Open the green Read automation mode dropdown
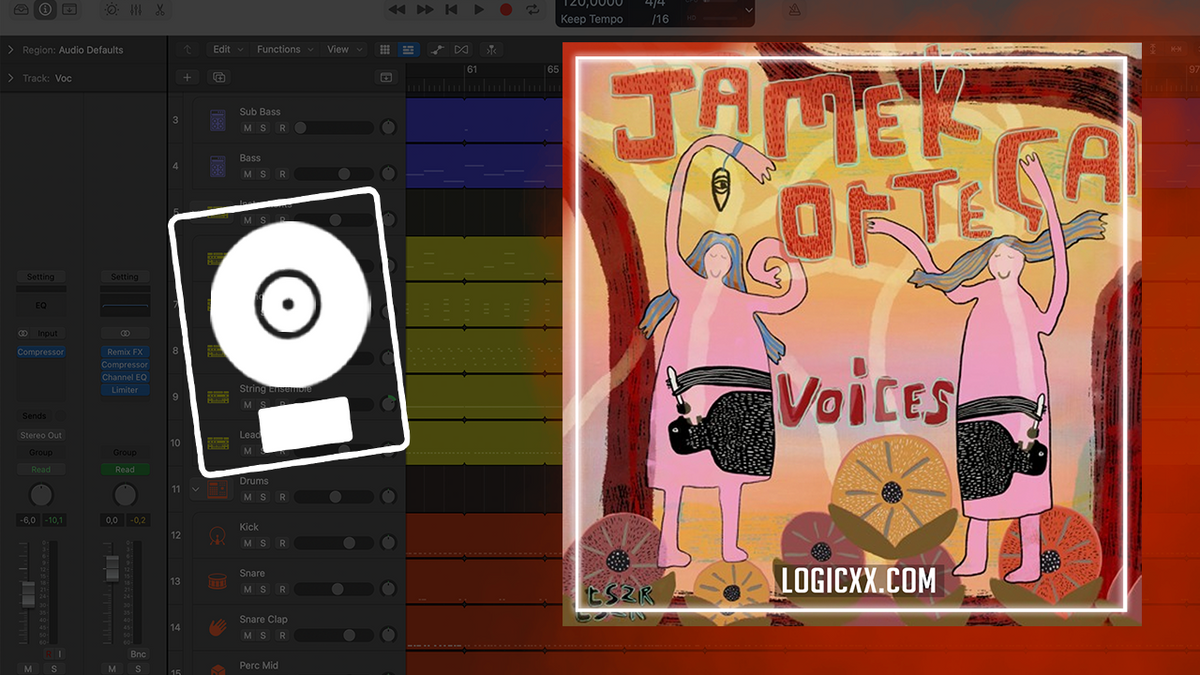Viewport: 1200px width, 675px height. (x=125, y=469)
